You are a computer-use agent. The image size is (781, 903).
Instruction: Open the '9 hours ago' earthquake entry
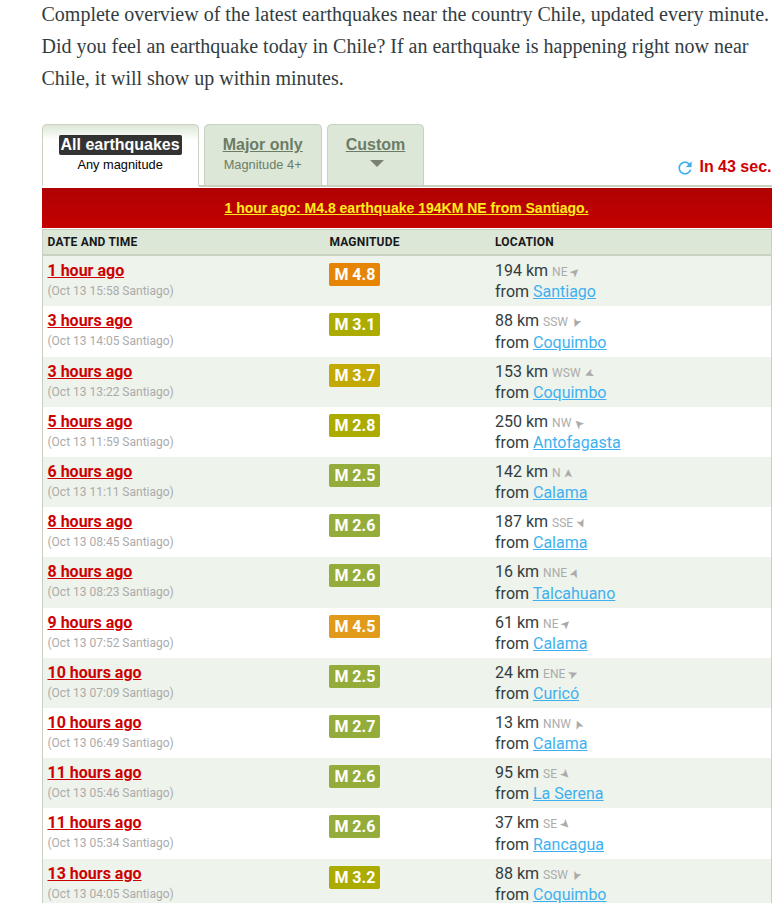tap(90, 623)
